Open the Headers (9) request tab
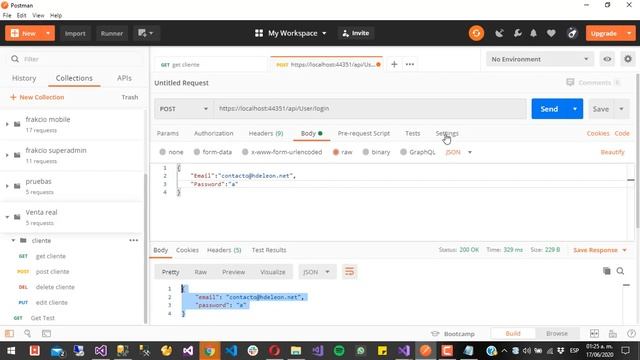Screen dimensions: 640x360 pyautogui.click(x=266, y=133)
